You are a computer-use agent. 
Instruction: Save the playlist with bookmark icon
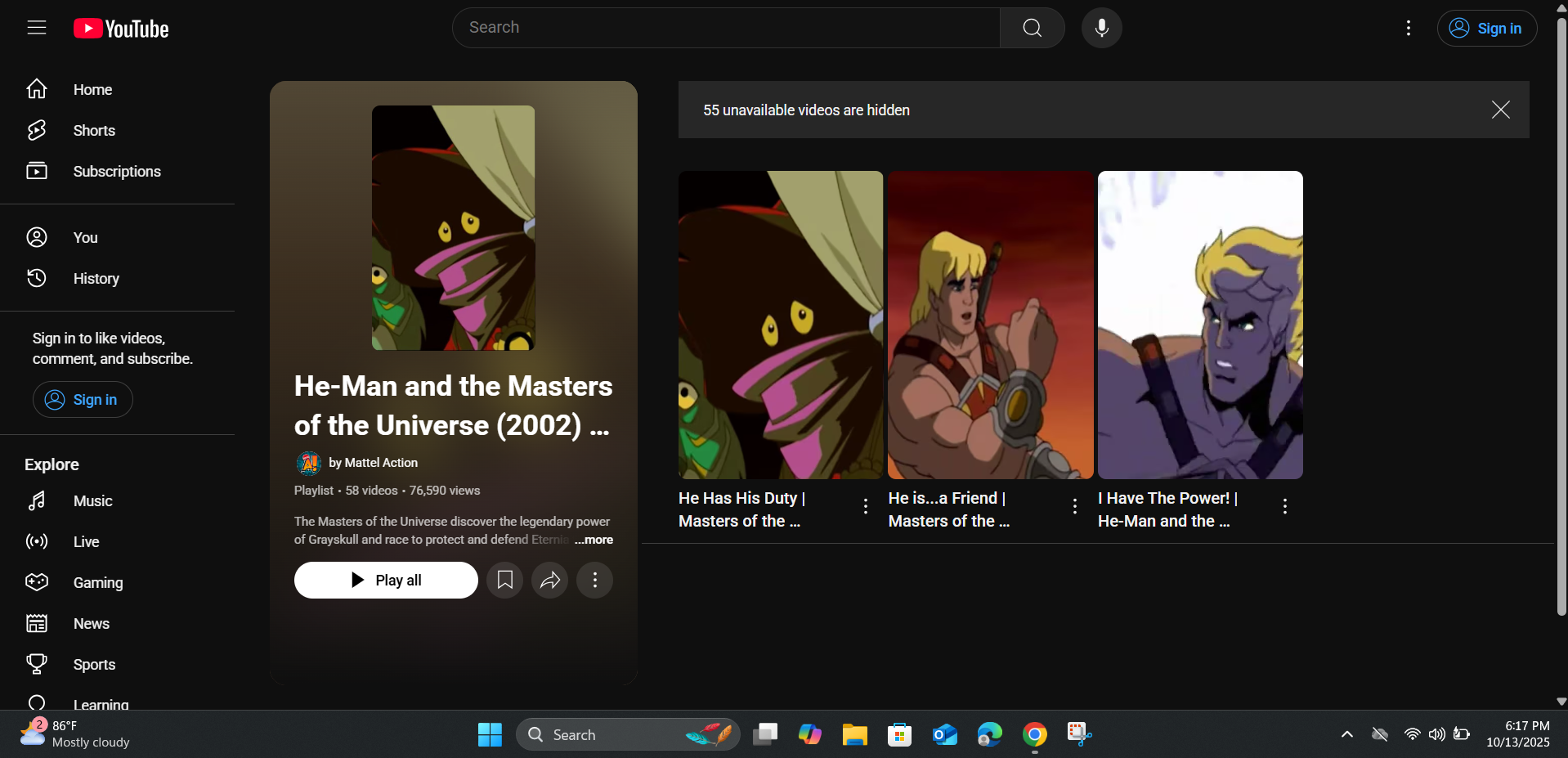[504, 580]
